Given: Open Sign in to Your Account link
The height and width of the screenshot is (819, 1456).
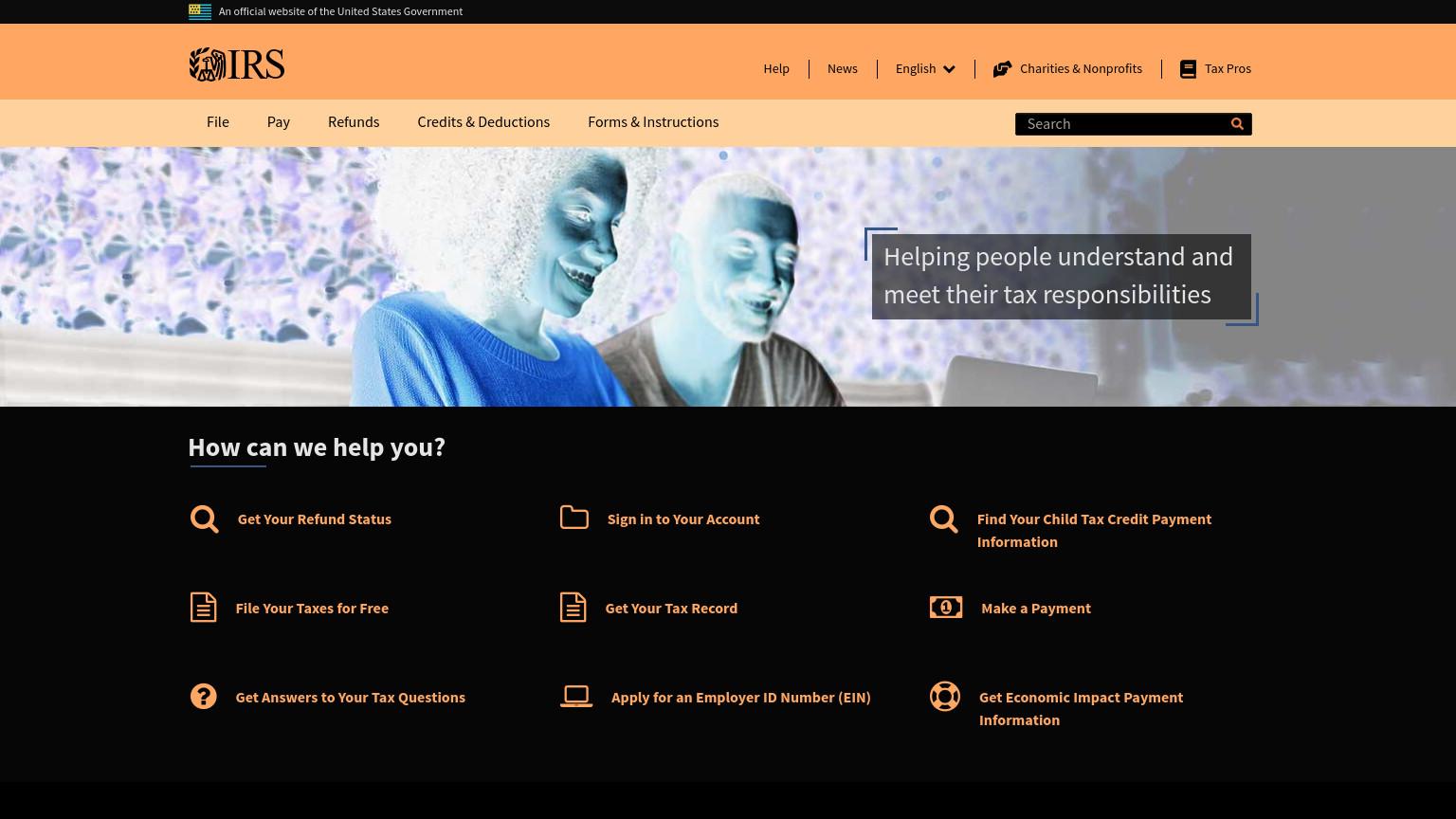Looking at the screenshot, I should coord(683,519).
